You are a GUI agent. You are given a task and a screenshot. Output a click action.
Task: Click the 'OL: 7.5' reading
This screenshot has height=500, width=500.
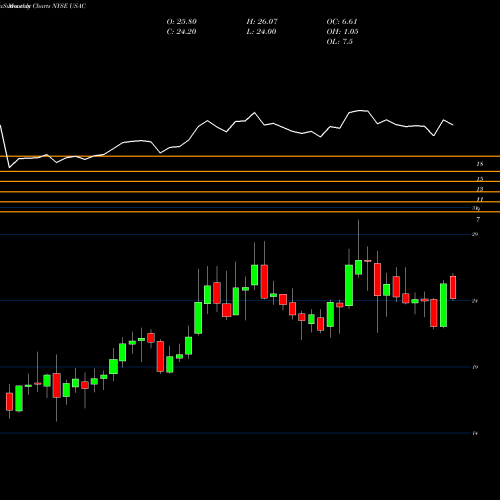(x=340, y=42)
